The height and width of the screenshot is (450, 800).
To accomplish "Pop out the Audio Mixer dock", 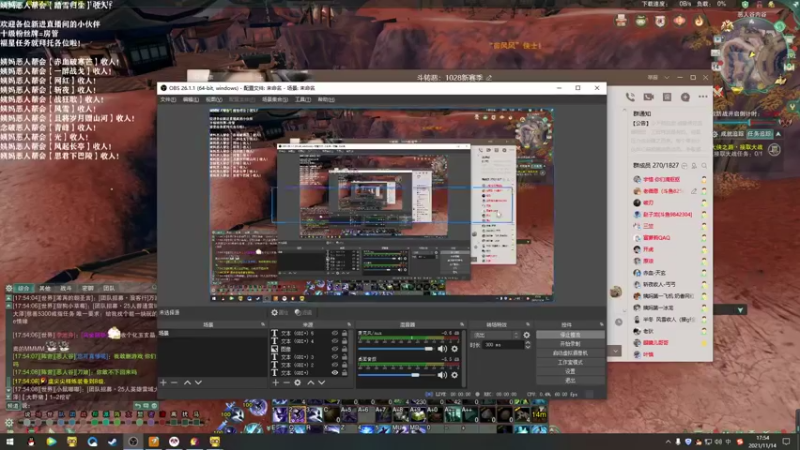I will 462,324.
